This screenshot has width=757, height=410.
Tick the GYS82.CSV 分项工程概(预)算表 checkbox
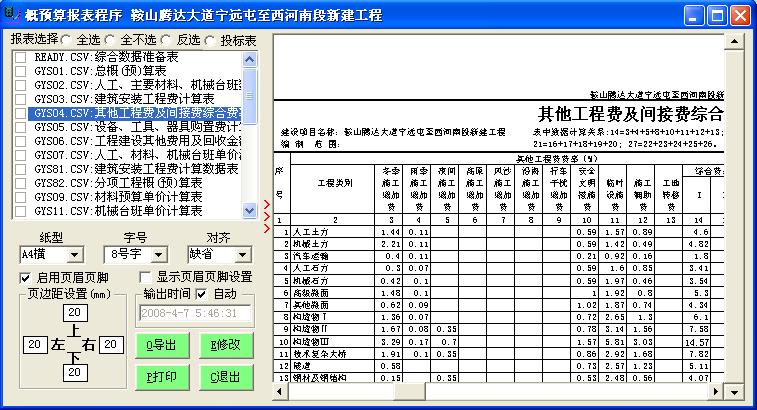point(20,184)
